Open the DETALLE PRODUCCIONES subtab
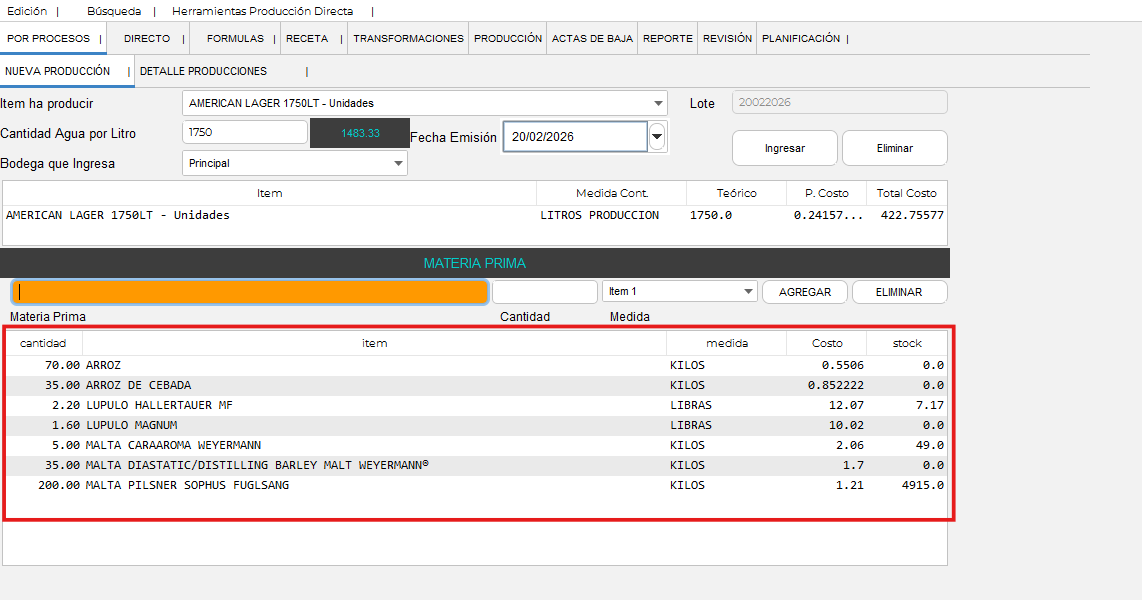1142x600 pixels. tap(203, 71)
